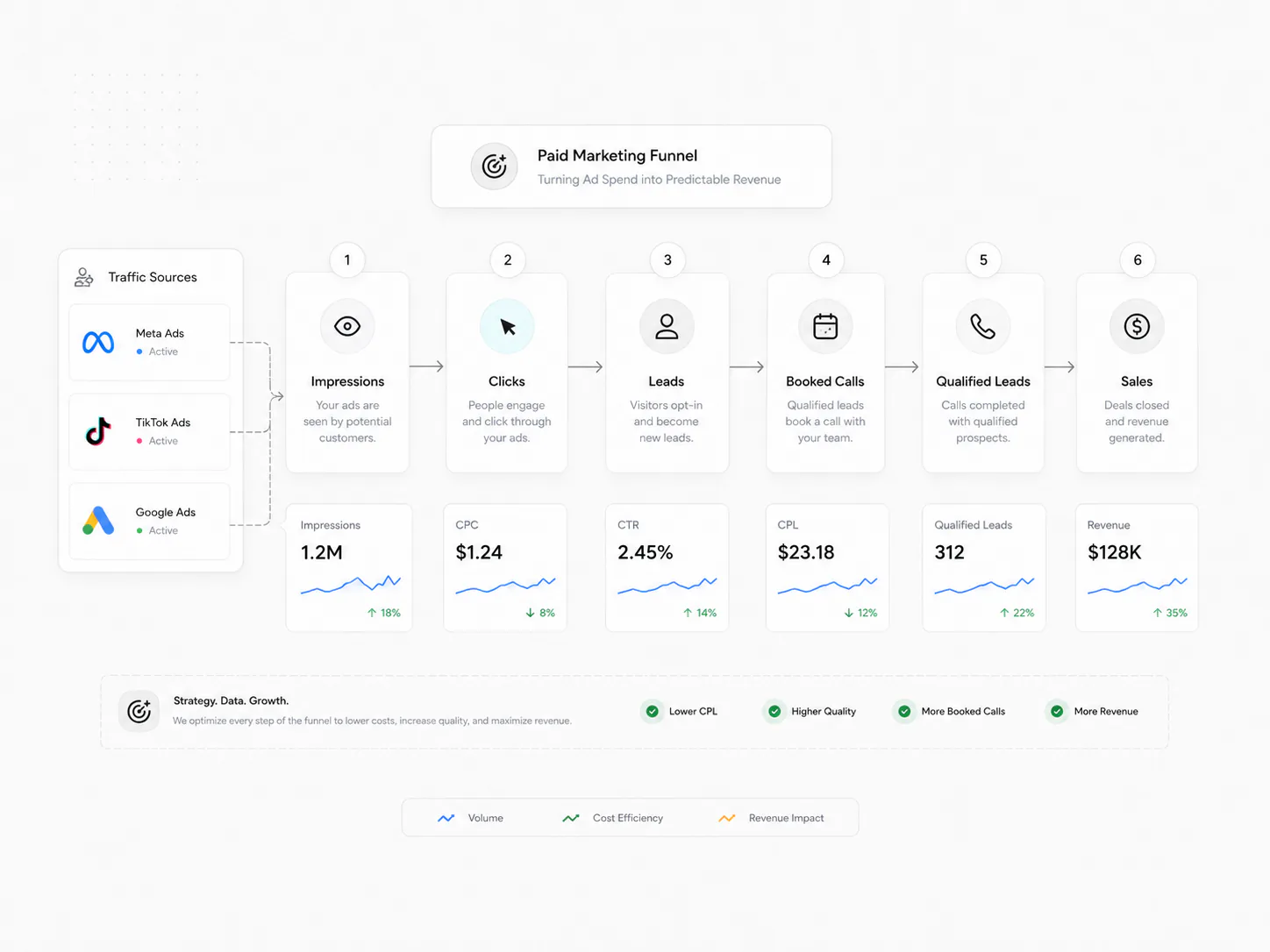Image resolution: width=1270 pixels, height=952 pixels.
Task: Click the Sales dollar icon
Action: (x=1137, y=326)
